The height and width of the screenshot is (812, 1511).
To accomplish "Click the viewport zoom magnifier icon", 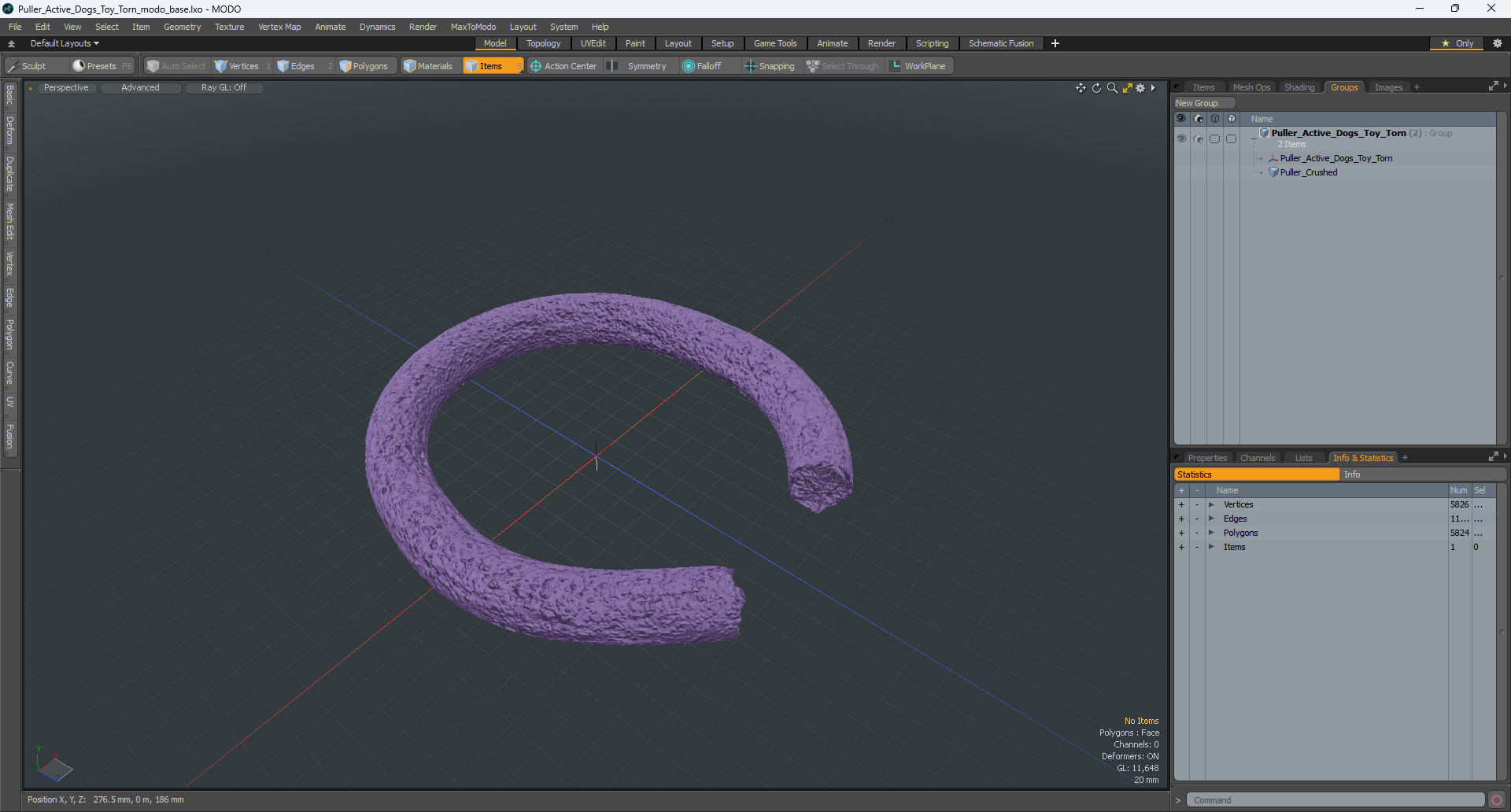I will (x=1112, y=88).
